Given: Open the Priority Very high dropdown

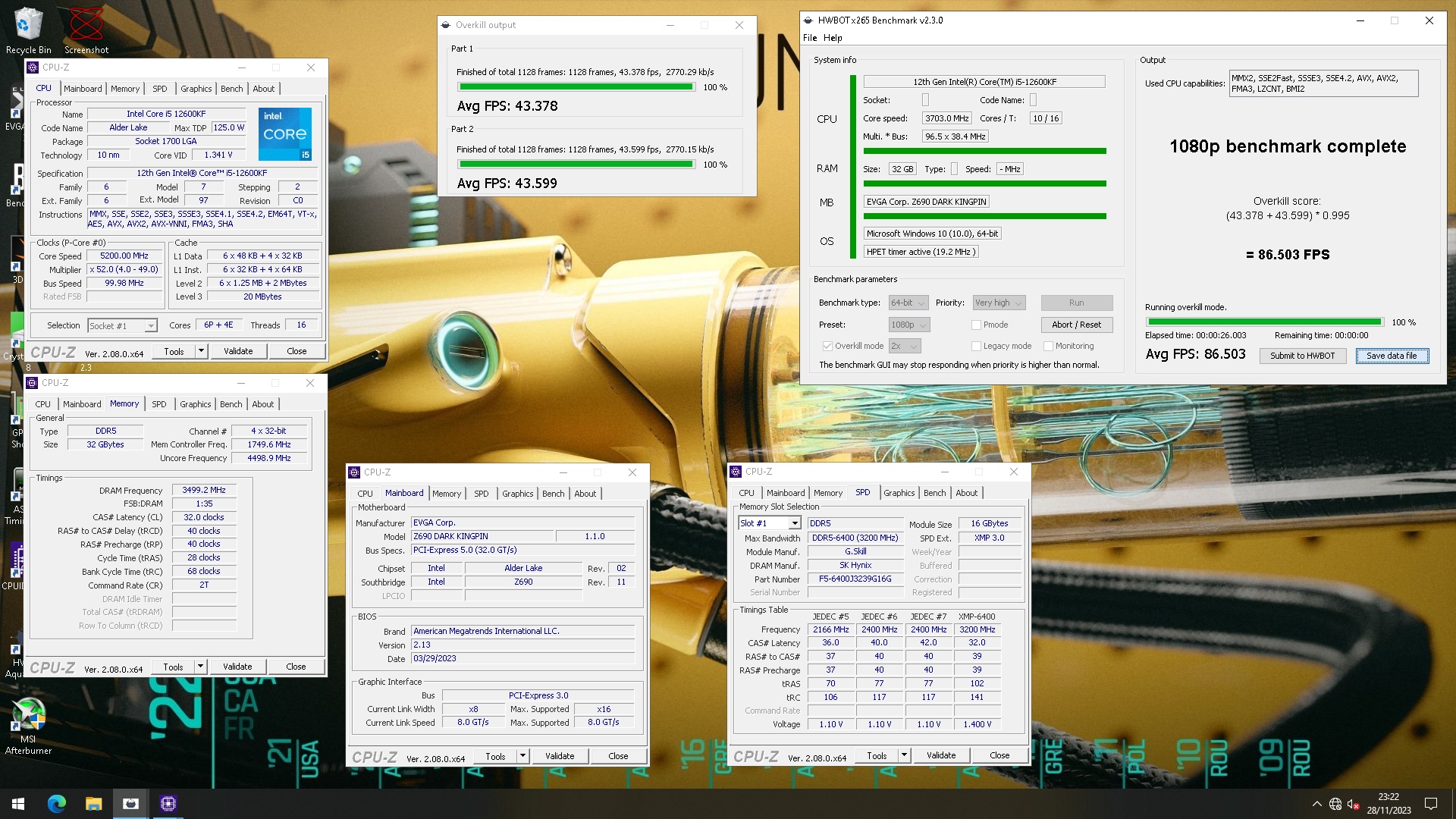Looking at the screenshot, I should click(999, 303).
